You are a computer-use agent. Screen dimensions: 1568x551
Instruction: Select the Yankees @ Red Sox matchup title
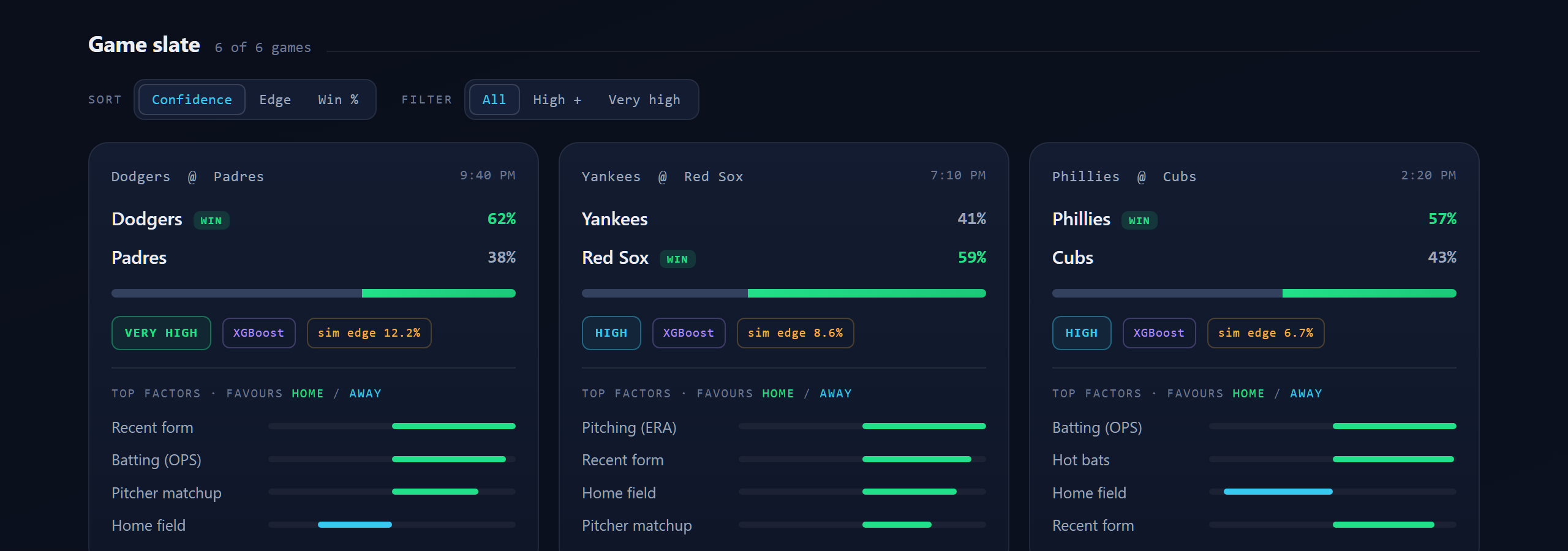[662, 177]
